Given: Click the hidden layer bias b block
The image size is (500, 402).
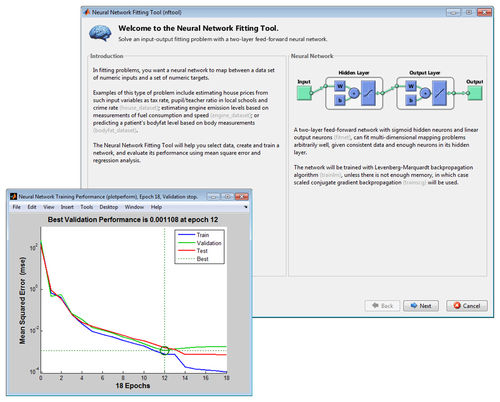Looking at the screenshot, I should (x=340, y=100).
